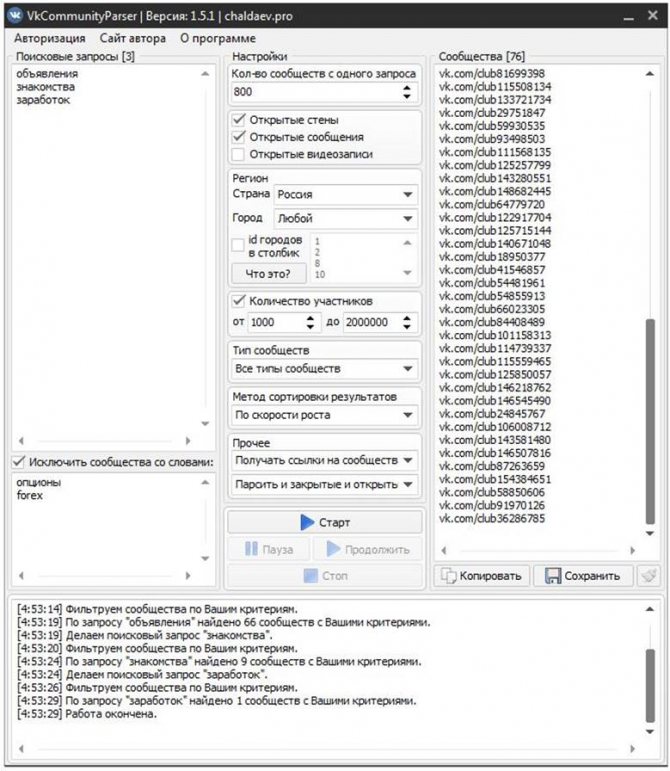Open the Город dropdown showing Любой
The height and width of the screenshot is (771, 670).
click(x=346, y=218)
